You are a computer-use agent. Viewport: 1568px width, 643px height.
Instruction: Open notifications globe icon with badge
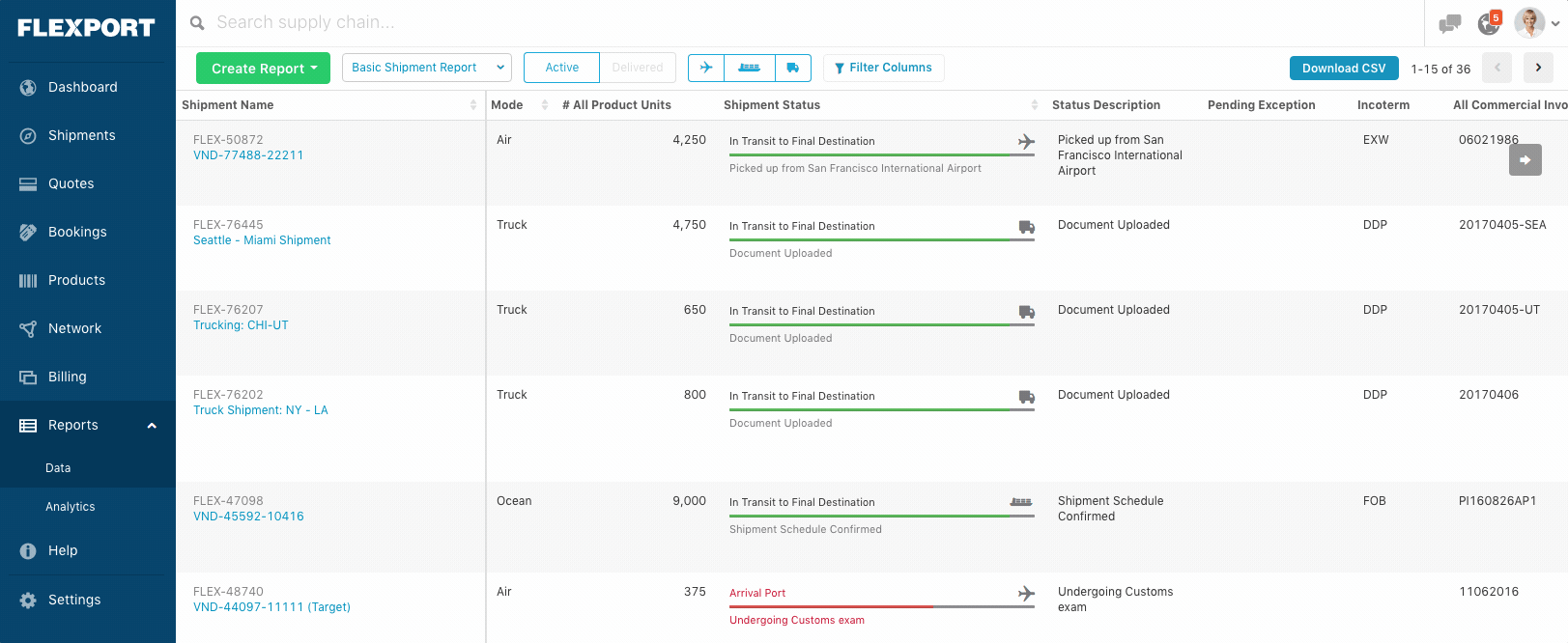(x=1489, y=23)
